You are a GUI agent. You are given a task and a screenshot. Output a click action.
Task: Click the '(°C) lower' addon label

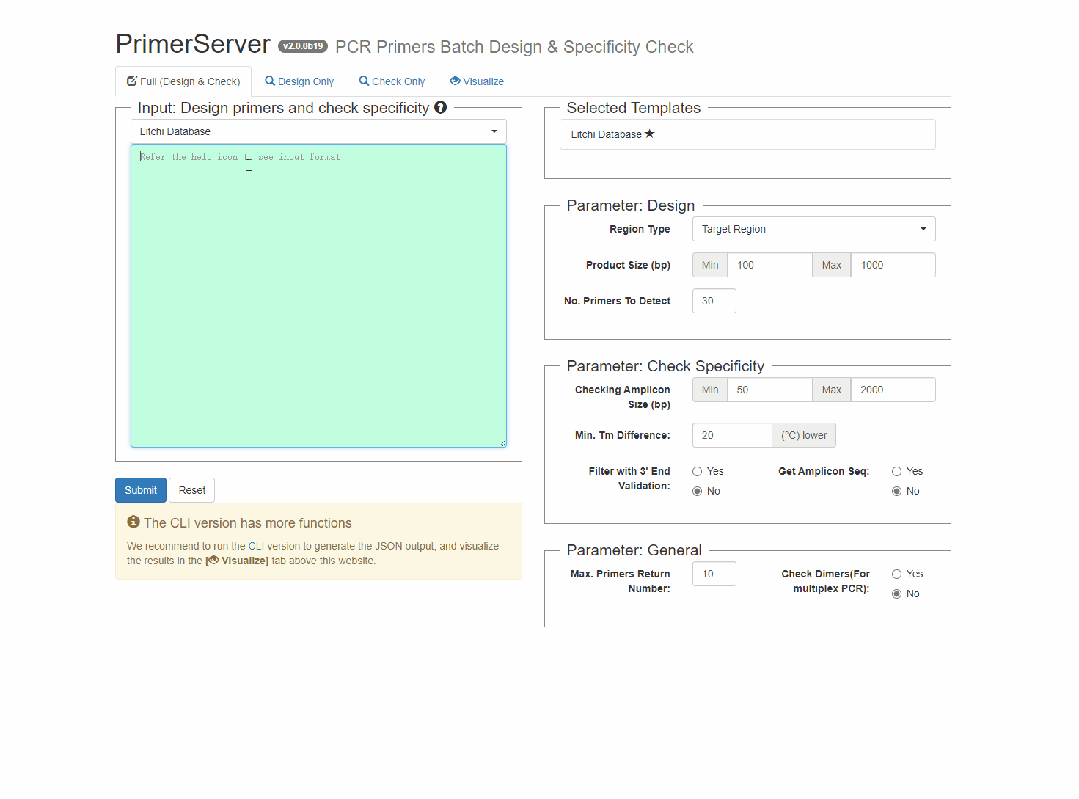coord(804,436)
